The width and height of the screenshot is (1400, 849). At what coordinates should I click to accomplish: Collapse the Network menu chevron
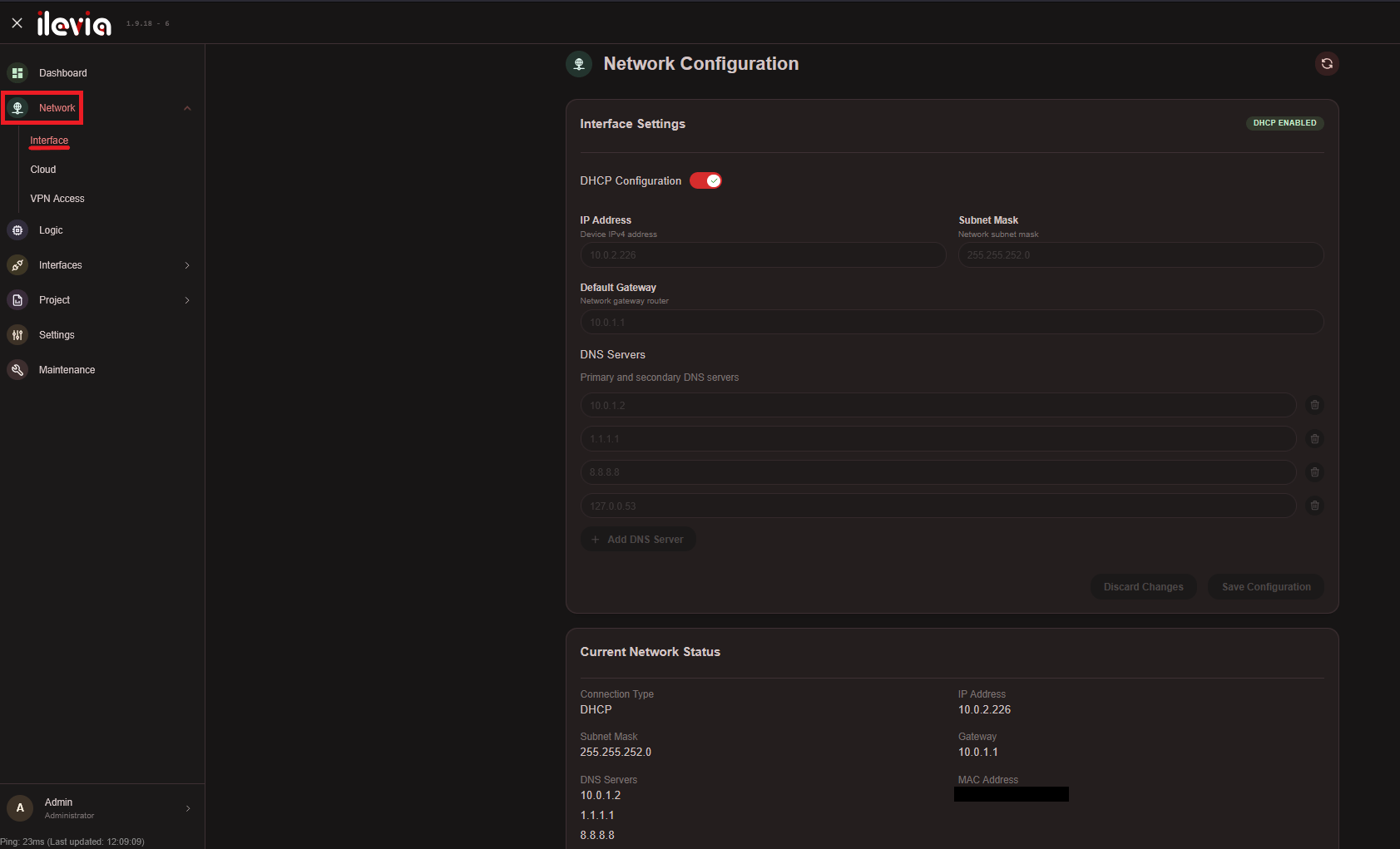(x=187, y=108)
